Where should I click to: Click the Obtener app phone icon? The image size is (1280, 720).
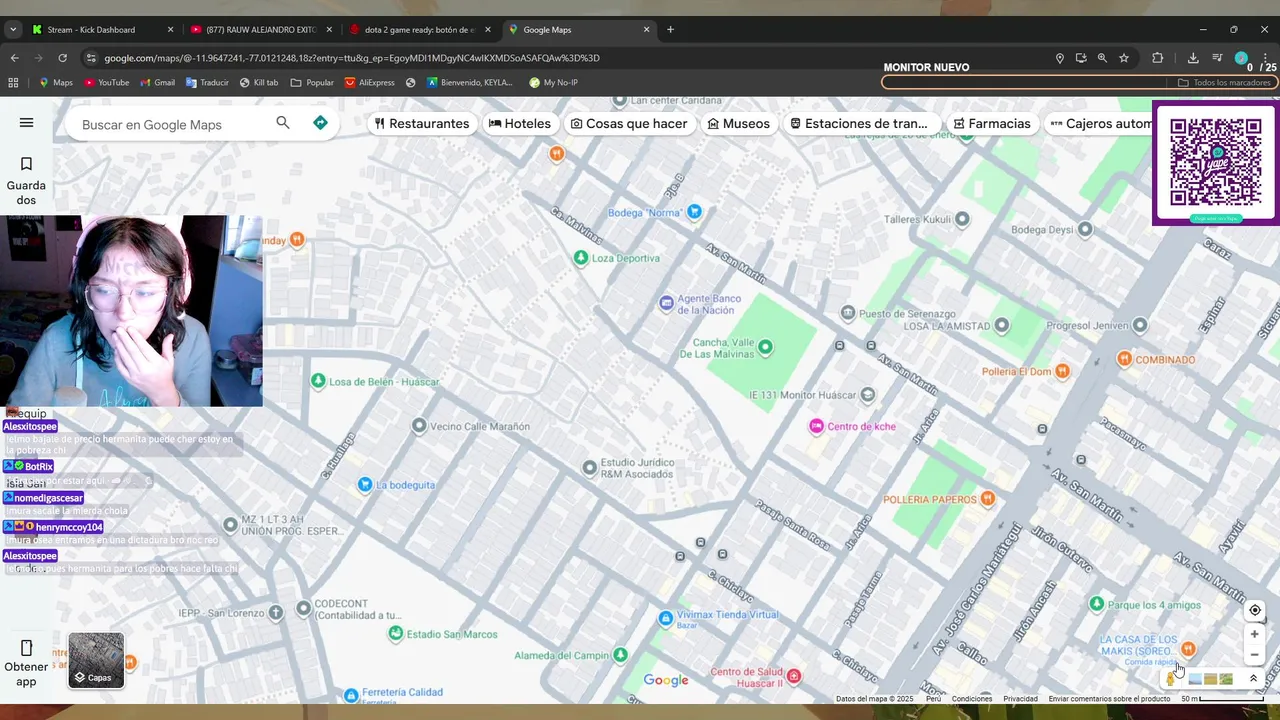point(26,648)
